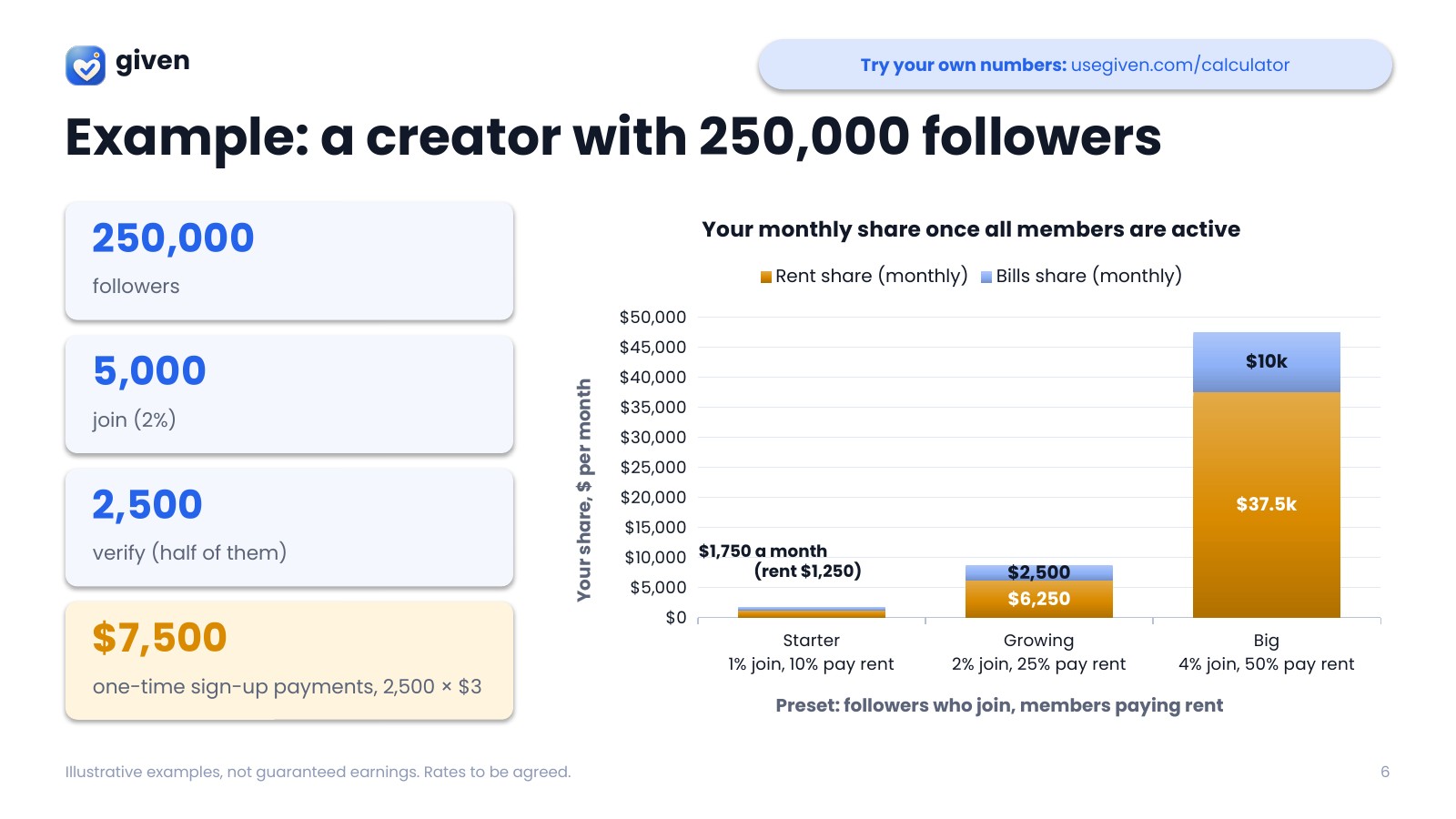Image resolution: width=1456 pixels, height=819 pixels.
Task: Select the 2,500 verify card
Action: tap(289, 527)
